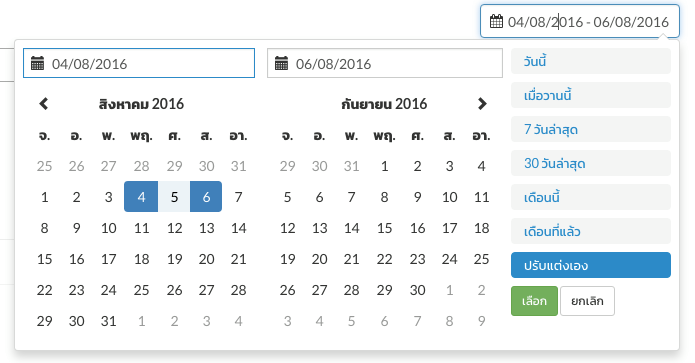
Task: Choose the 30 วันล่าสุด range
Action: (x=591, y=164)
